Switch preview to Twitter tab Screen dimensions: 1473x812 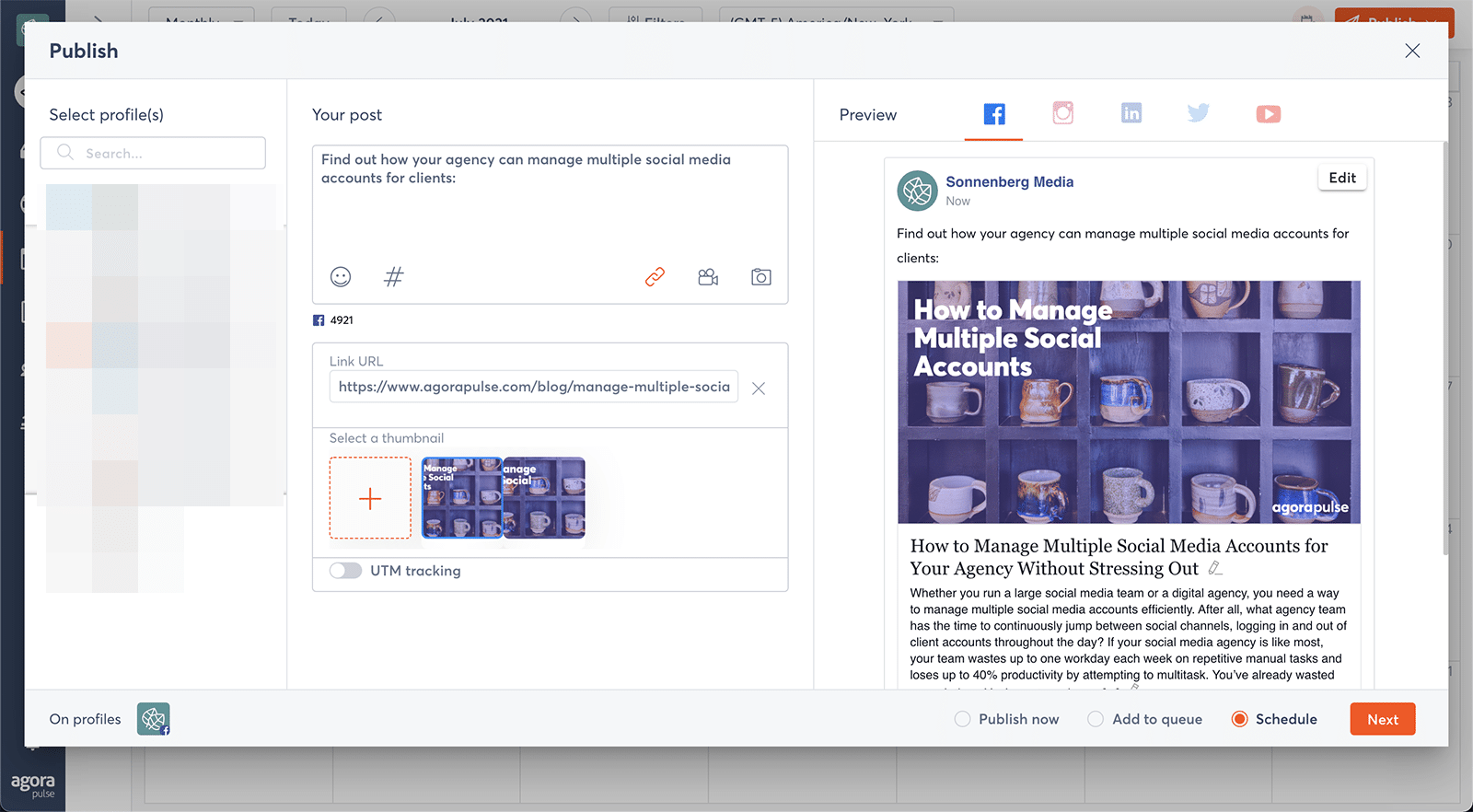1199,113
